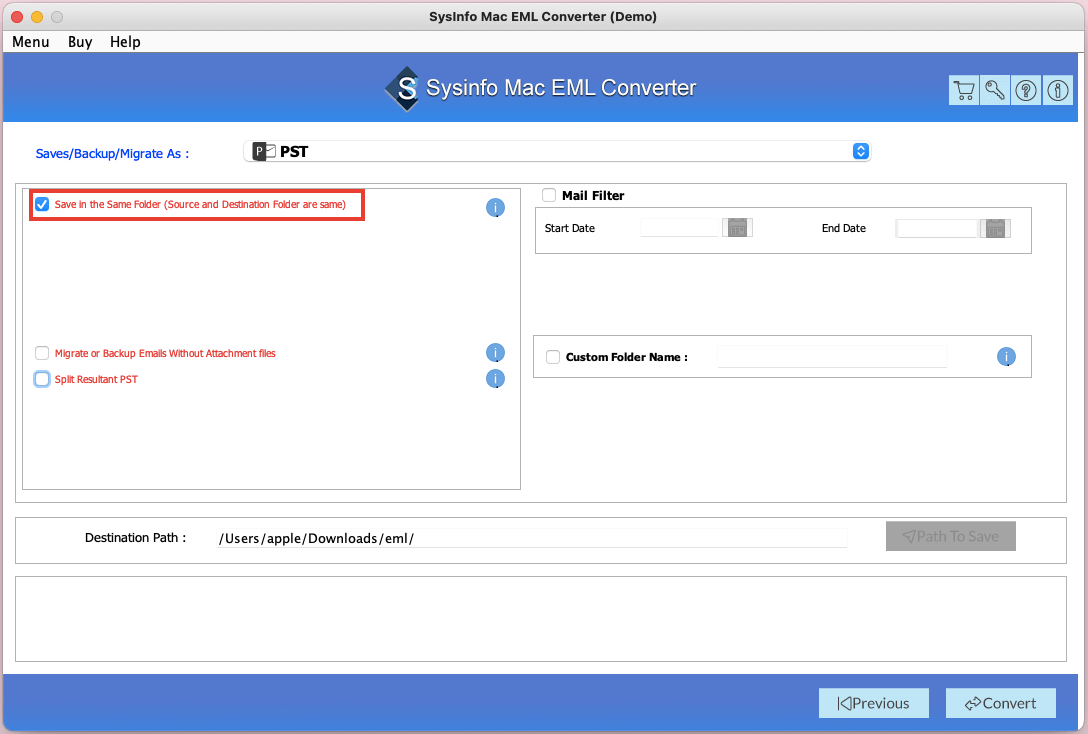Screen dimensions: 1088x734
Task: Click the info about icon in header
Action: pyautogui.click(x=1057, y=90)
